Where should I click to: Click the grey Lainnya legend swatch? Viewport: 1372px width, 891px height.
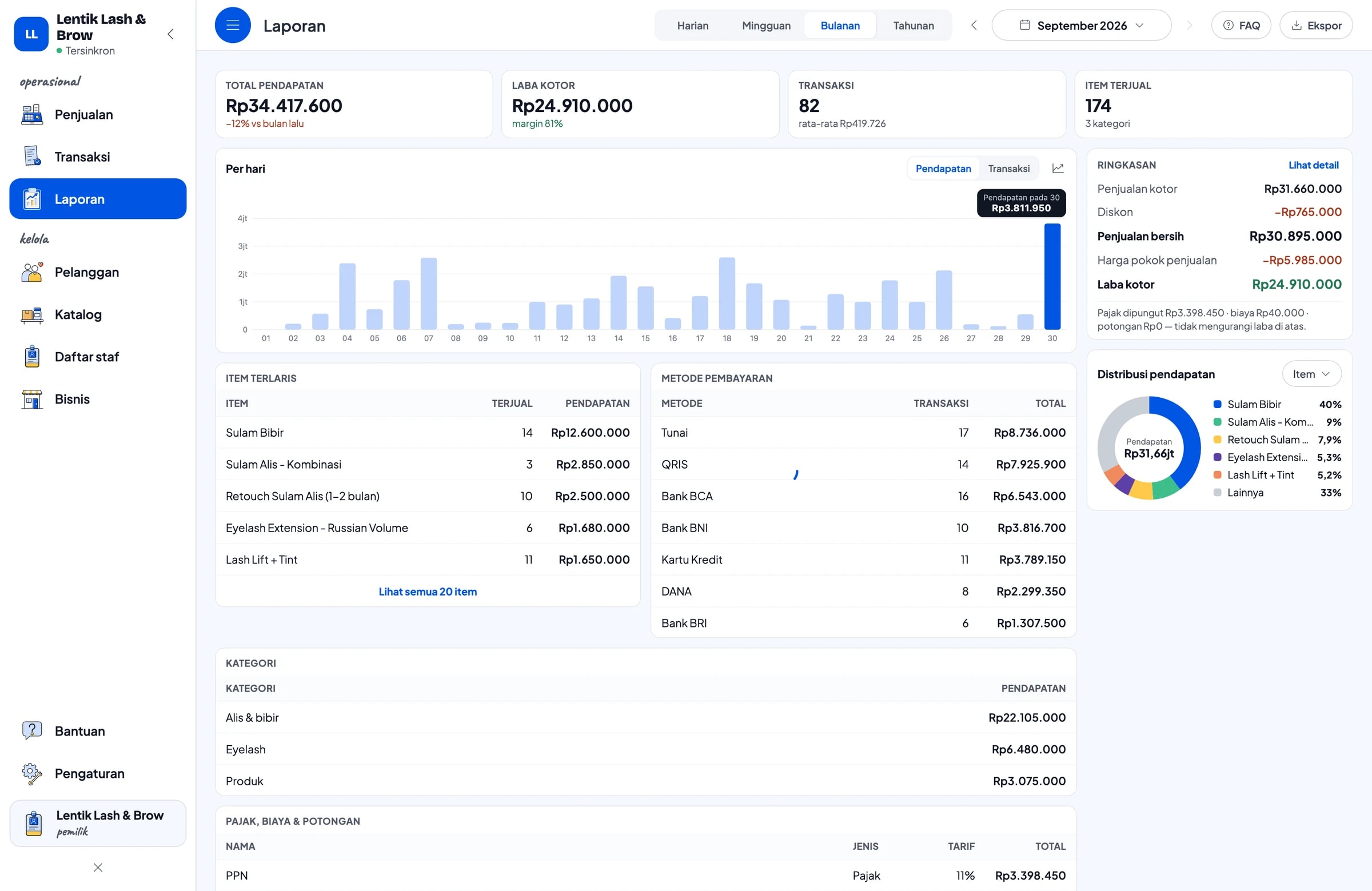point(1217,492)
